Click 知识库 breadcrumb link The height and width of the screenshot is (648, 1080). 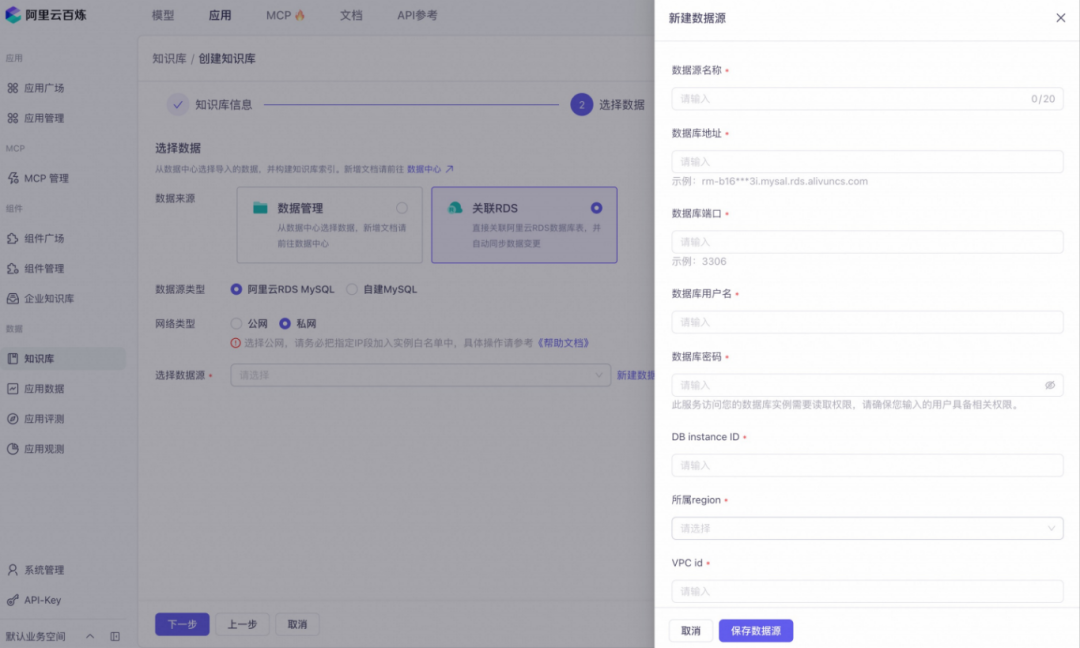169,59
